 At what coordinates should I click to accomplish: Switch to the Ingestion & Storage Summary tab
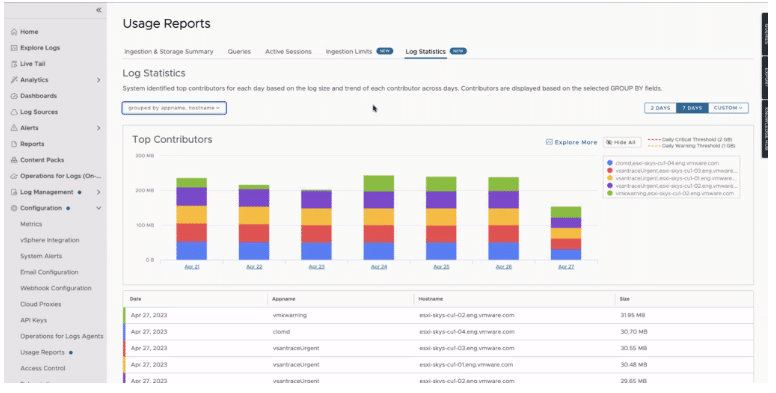click(169, 51)
